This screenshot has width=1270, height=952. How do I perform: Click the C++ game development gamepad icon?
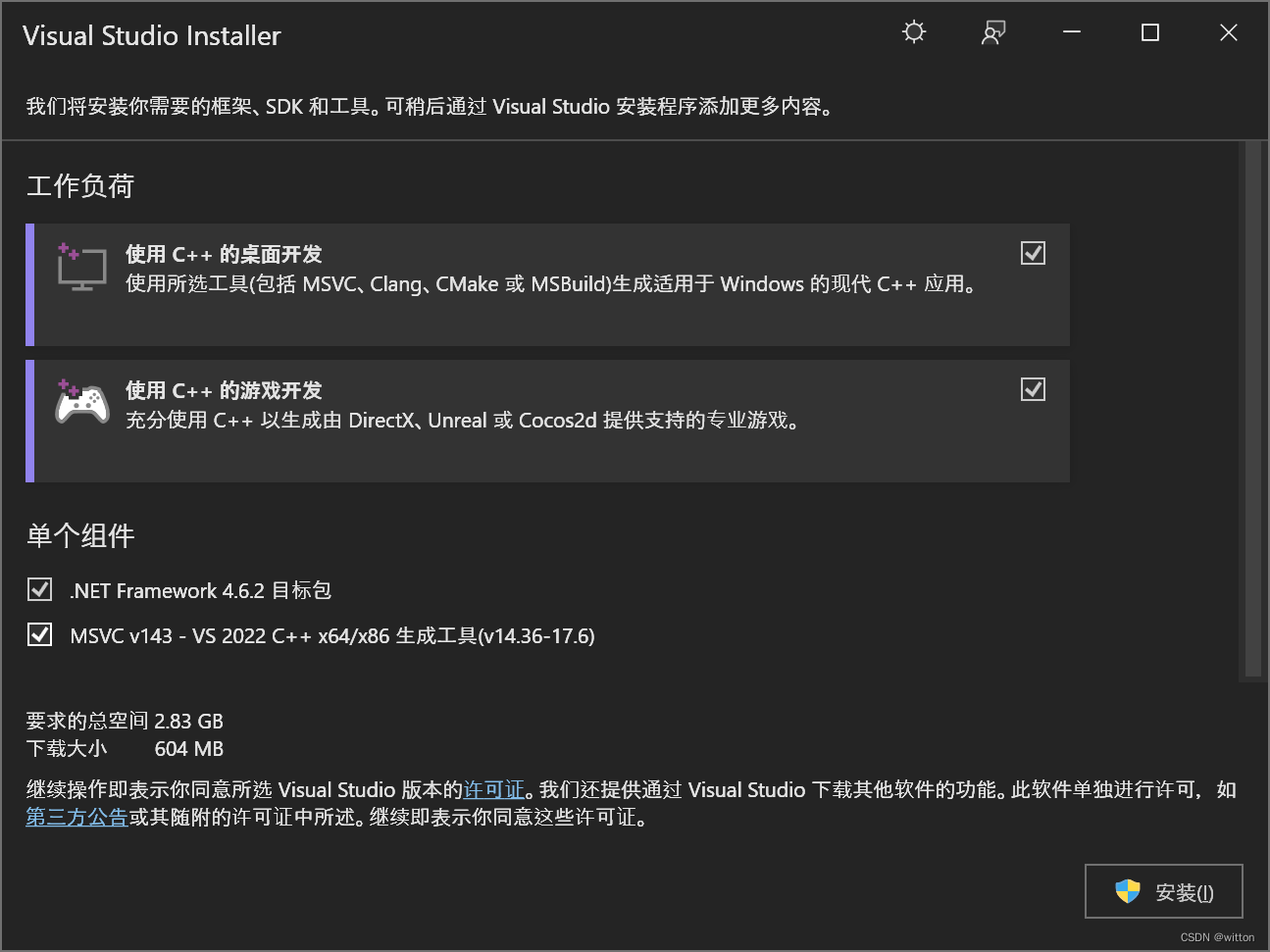pos(81,403)
